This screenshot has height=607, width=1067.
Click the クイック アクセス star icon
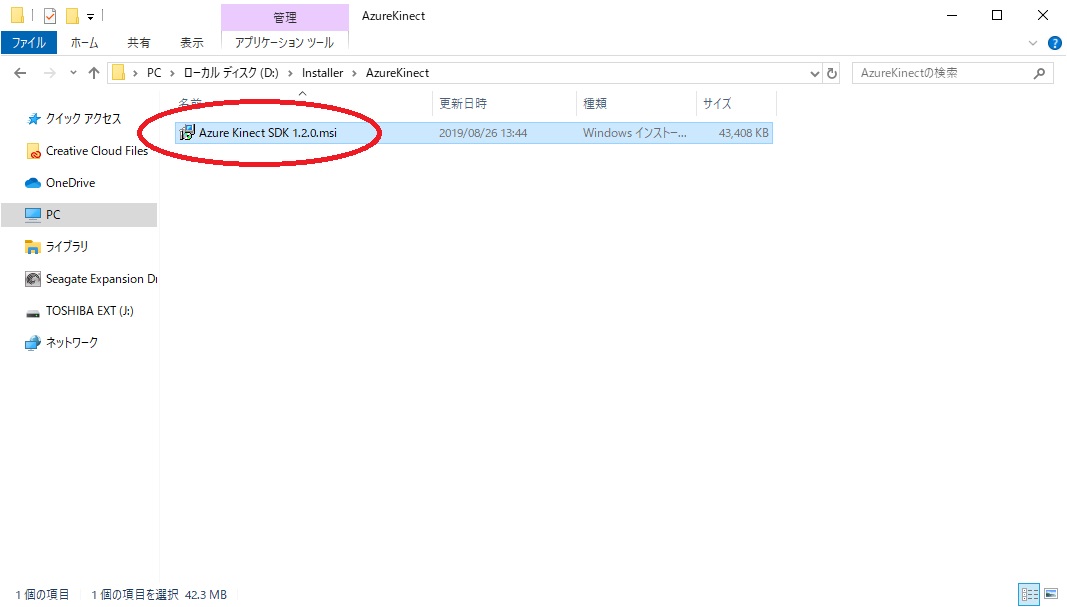click(33, 119)
